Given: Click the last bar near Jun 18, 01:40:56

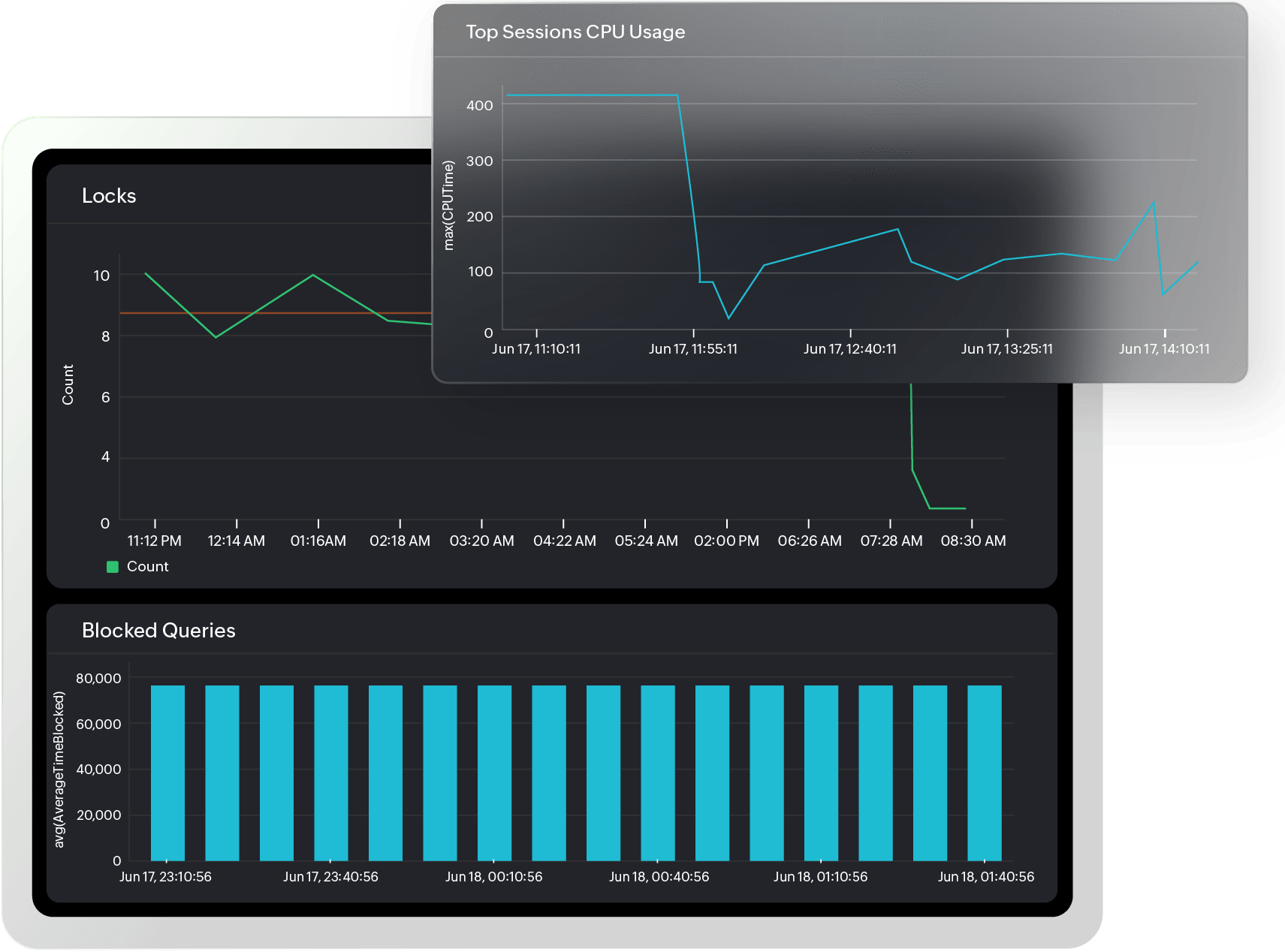Looking at the screenshot, I should 985,773.
